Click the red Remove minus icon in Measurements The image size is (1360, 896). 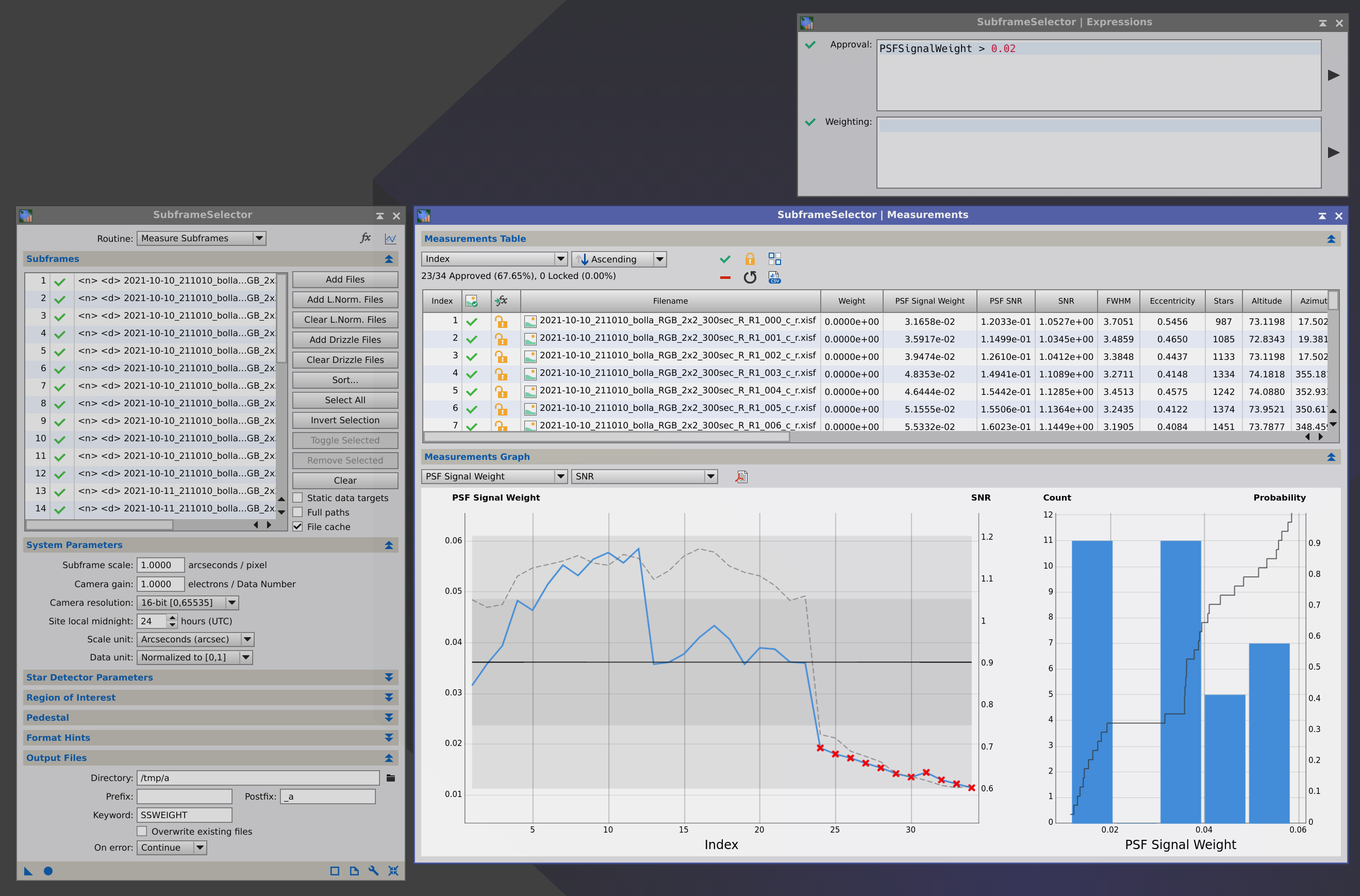click(x=725, y=278)
